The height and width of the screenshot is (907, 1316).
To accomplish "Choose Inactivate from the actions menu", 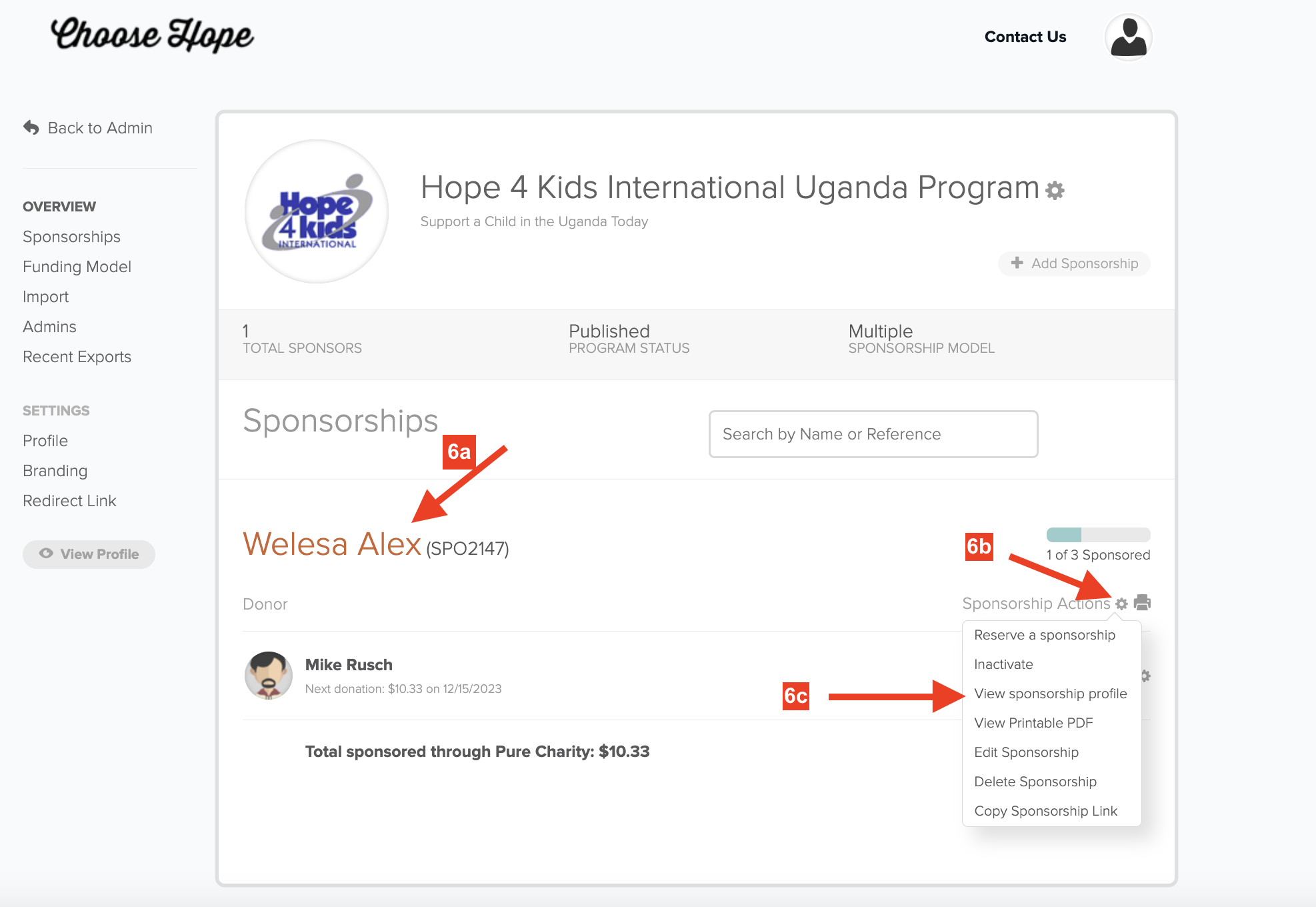I will (x=1003, y=664).
